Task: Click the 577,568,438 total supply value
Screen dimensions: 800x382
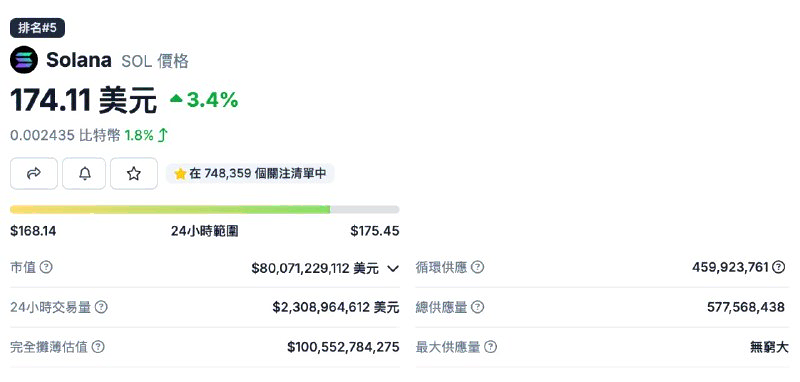Action: point(745,307)
